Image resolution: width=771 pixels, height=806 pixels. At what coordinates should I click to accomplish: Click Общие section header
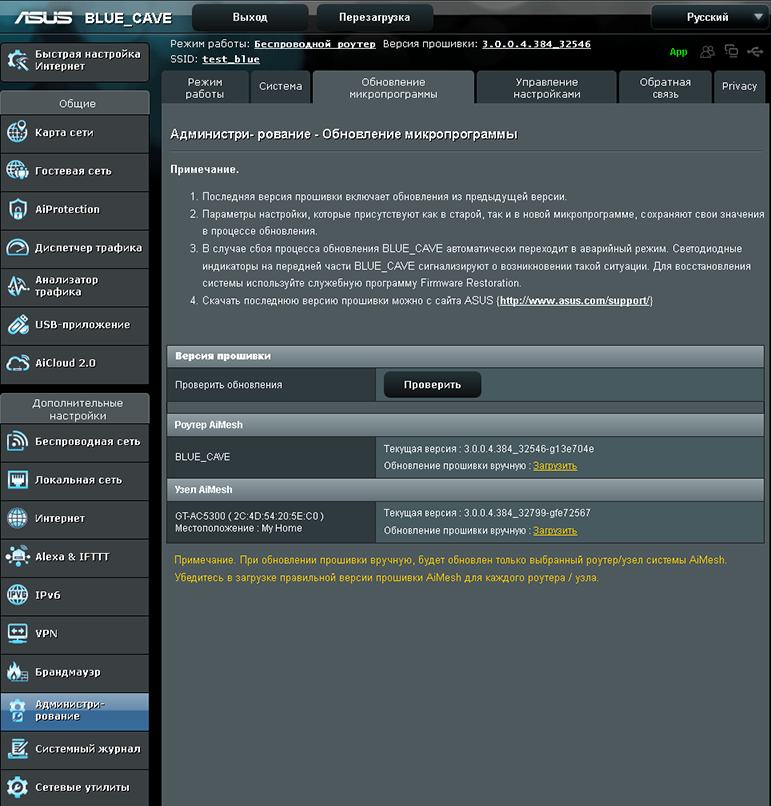pos(75,103)
